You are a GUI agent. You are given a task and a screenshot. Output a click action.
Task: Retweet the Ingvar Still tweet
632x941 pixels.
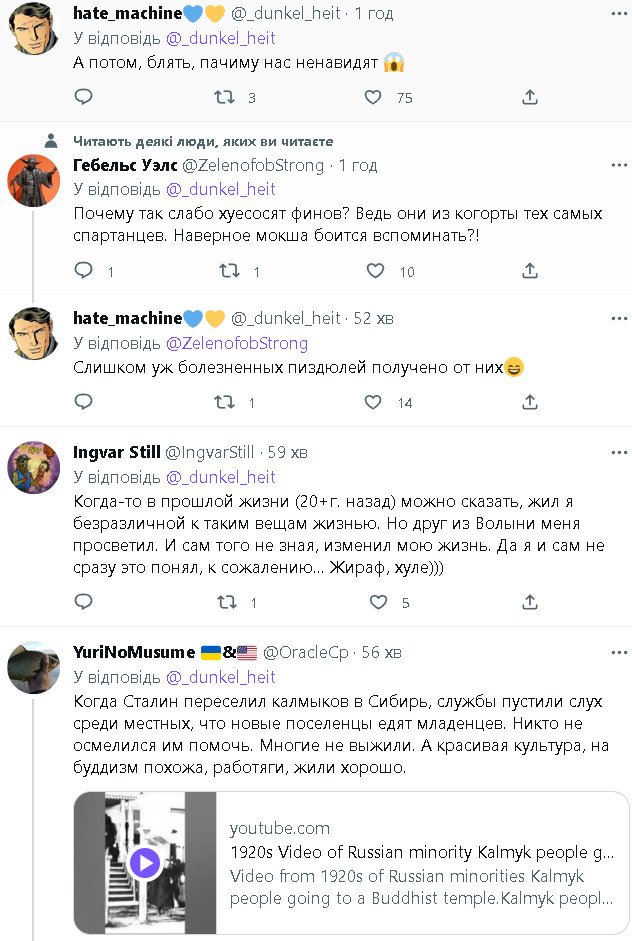pyautogui.click(x=226, y=603)
